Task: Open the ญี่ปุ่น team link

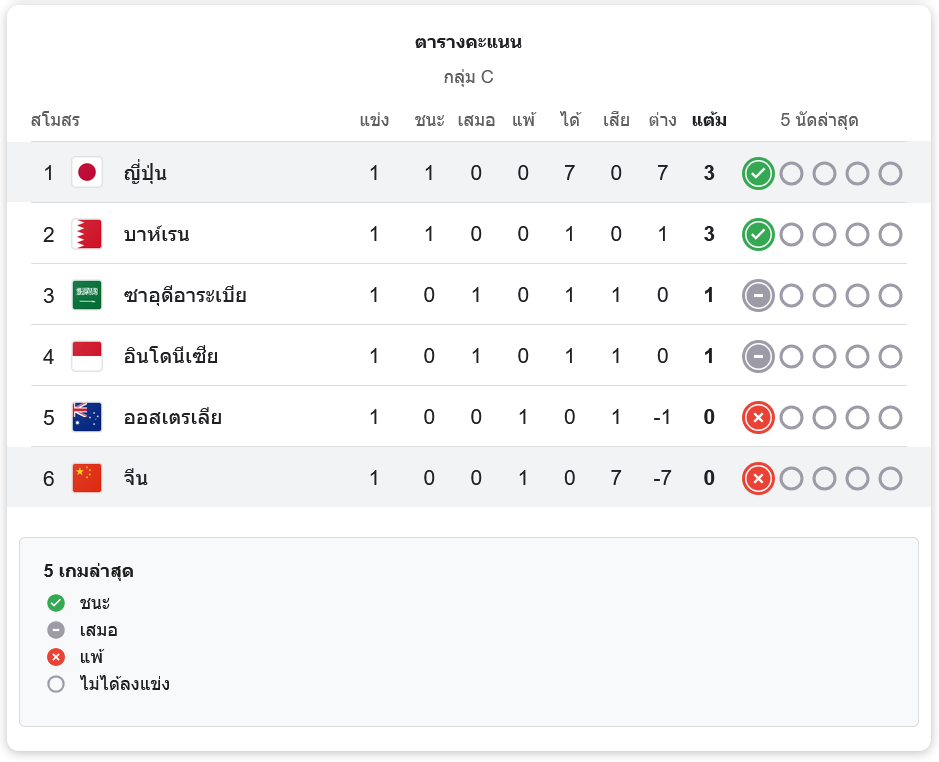Action: click(x=145, y=173)
